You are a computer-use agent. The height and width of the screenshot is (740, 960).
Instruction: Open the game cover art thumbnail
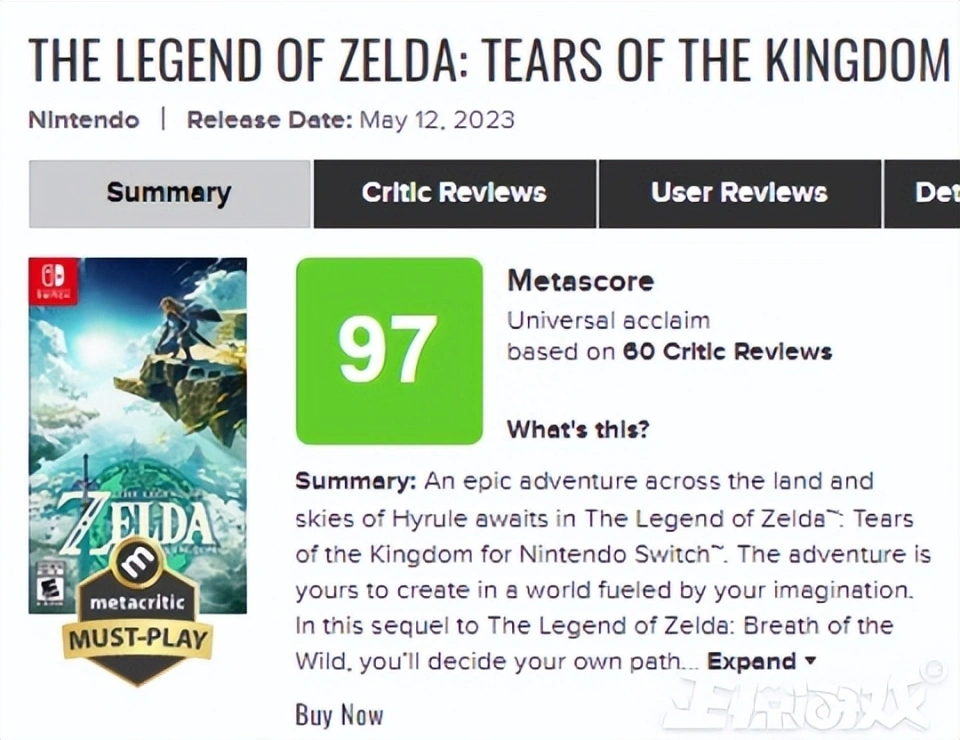138,400
